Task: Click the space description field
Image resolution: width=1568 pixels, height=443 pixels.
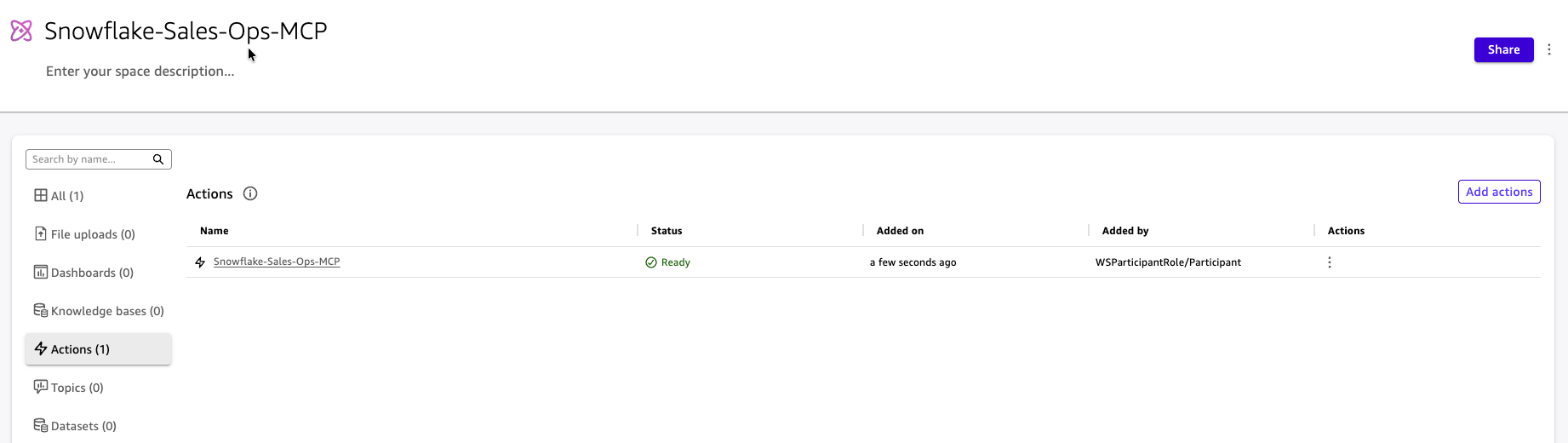Action: tap(140, 72)
